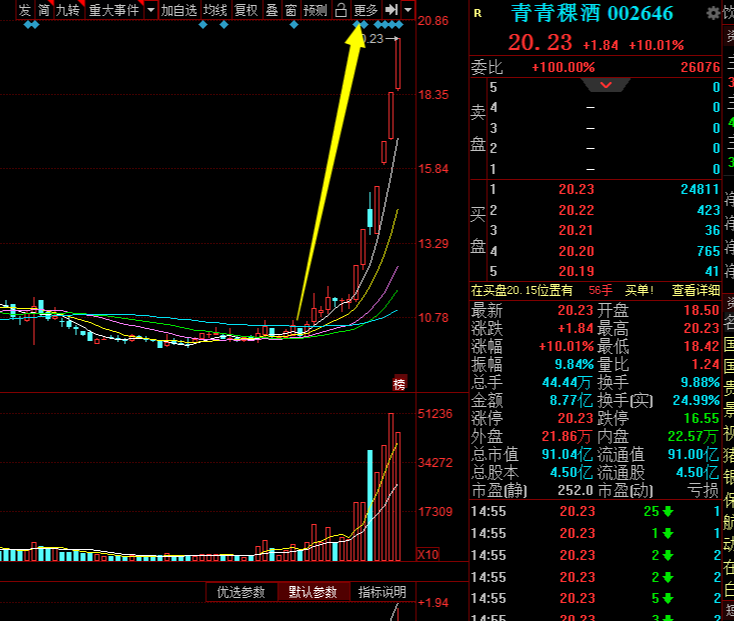Screen dimensions: 735x621
Task: Click the tallest red volume bar
Action: (x=391, y=487)
